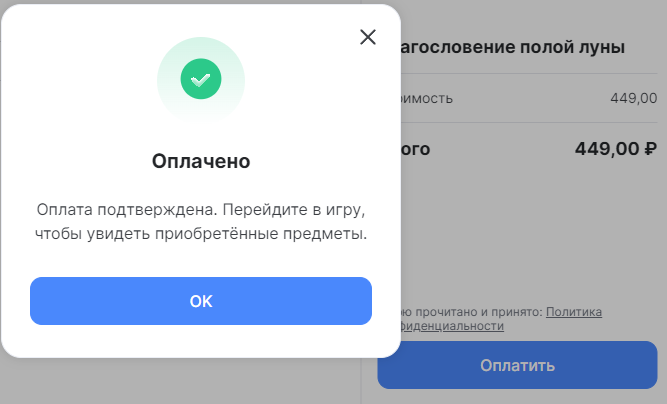Click the bold total row label

[x=416, y=150]
